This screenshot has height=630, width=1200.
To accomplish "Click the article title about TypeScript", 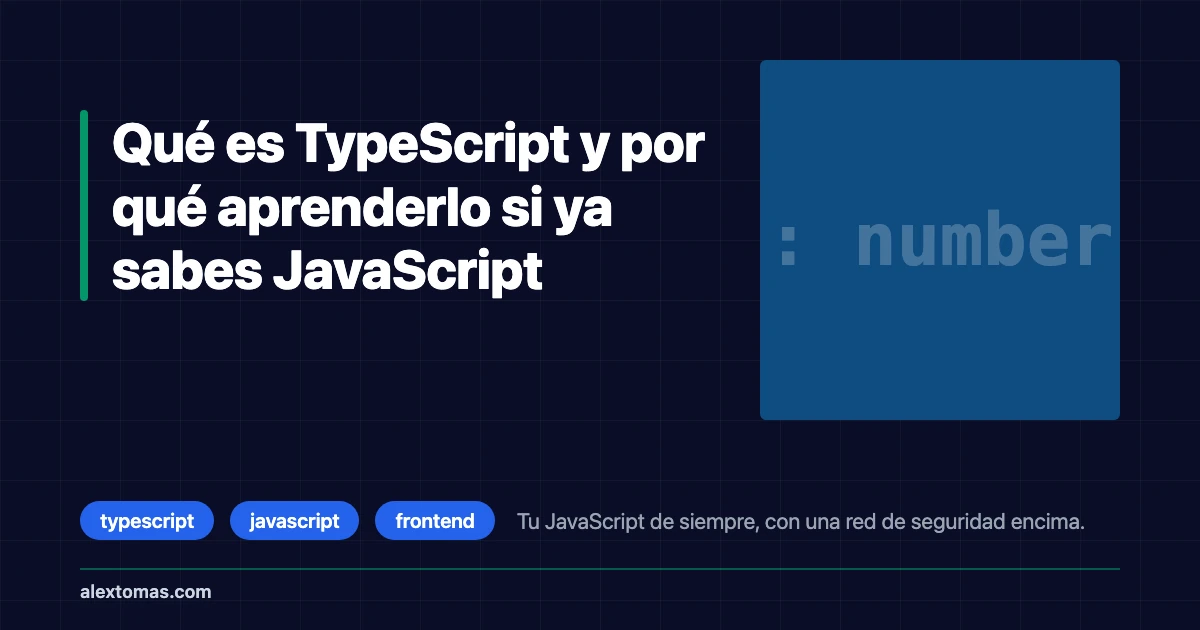I will pyautogui.click(x=408, y=208).
